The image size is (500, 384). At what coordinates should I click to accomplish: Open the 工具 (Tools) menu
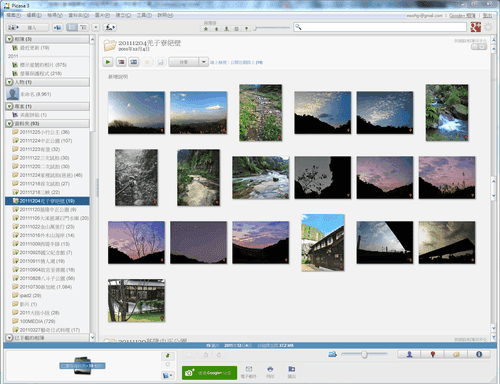[x=144, y=15]
